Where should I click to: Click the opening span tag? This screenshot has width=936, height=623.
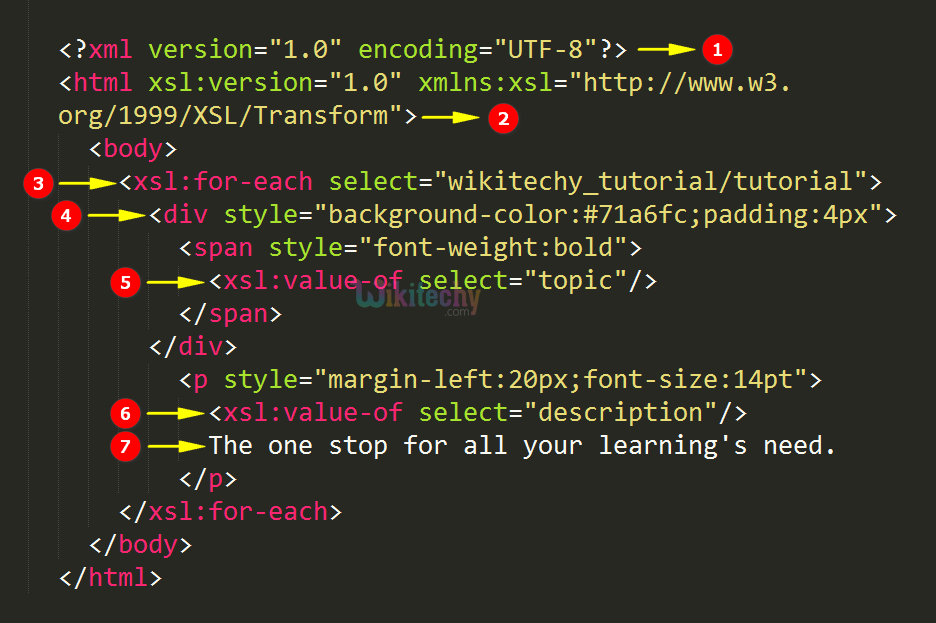(x=217, y=247)
